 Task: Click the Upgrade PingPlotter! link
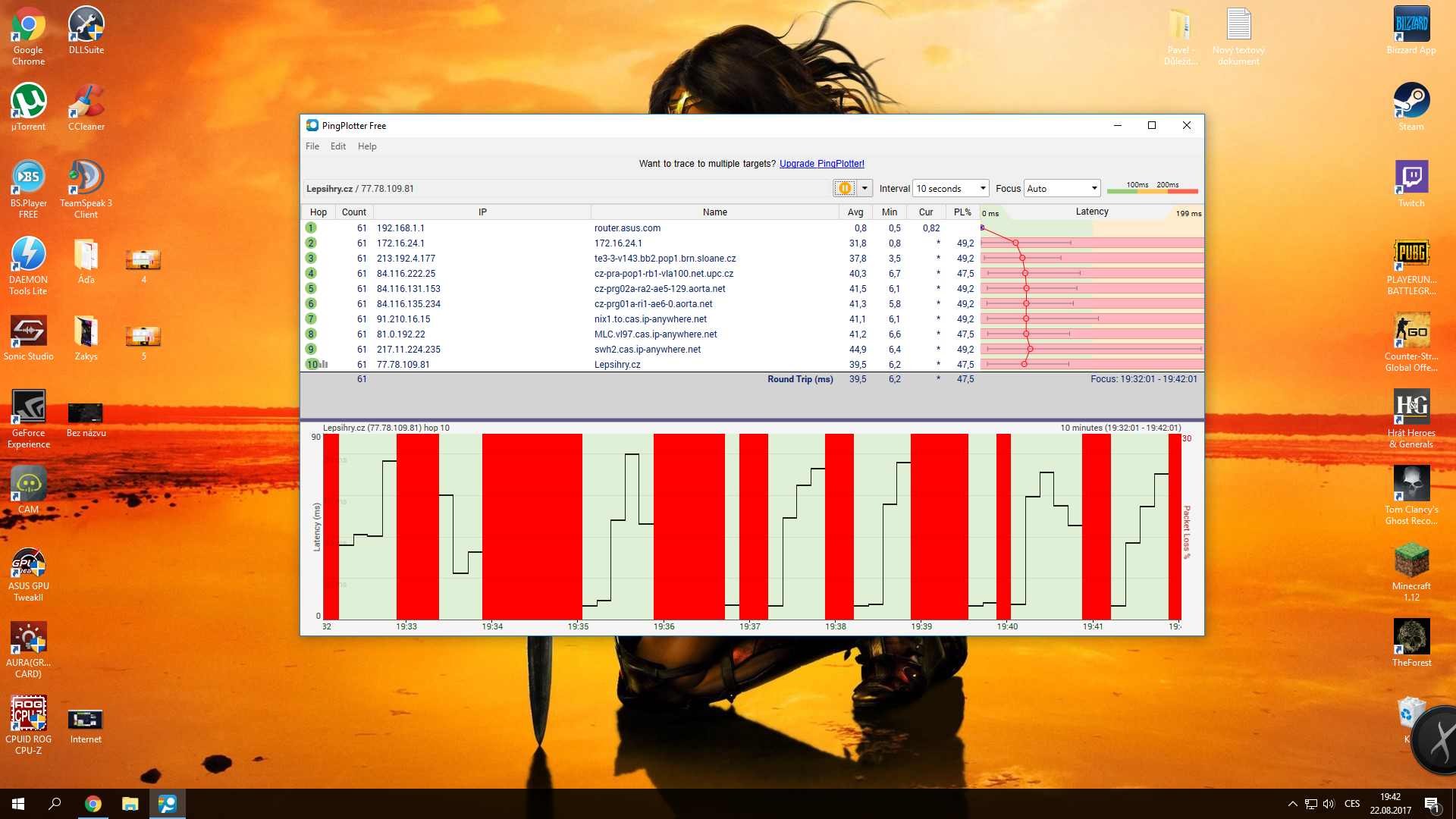pos(821,164)
